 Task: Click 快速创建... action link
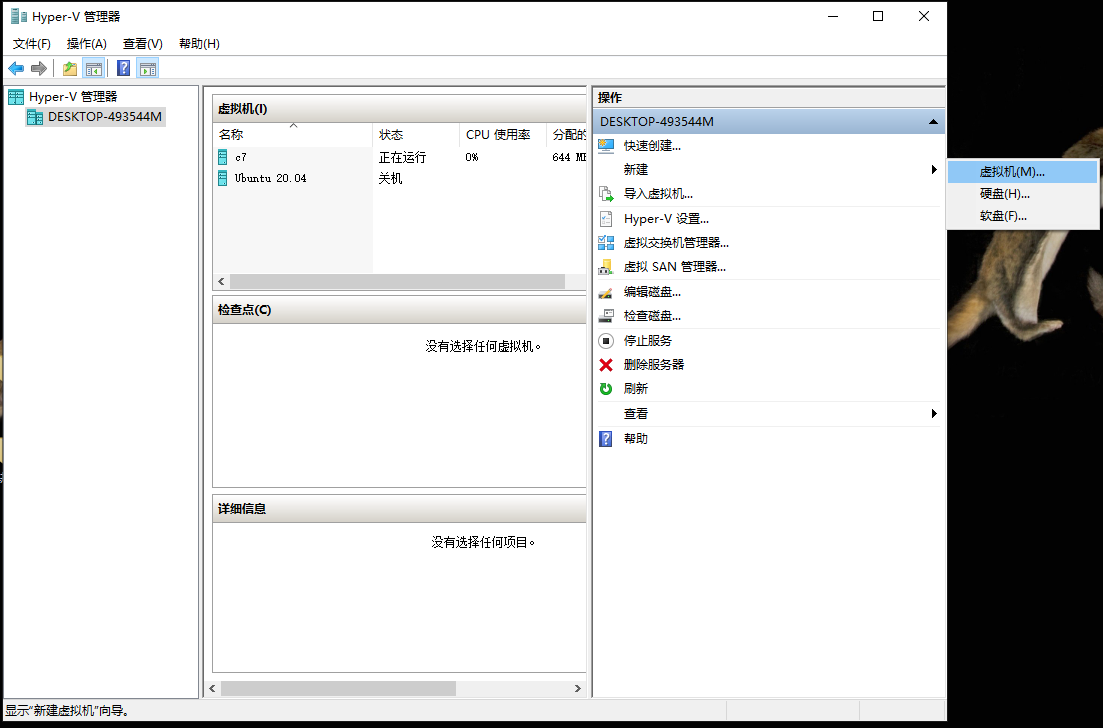coord(652,146)
